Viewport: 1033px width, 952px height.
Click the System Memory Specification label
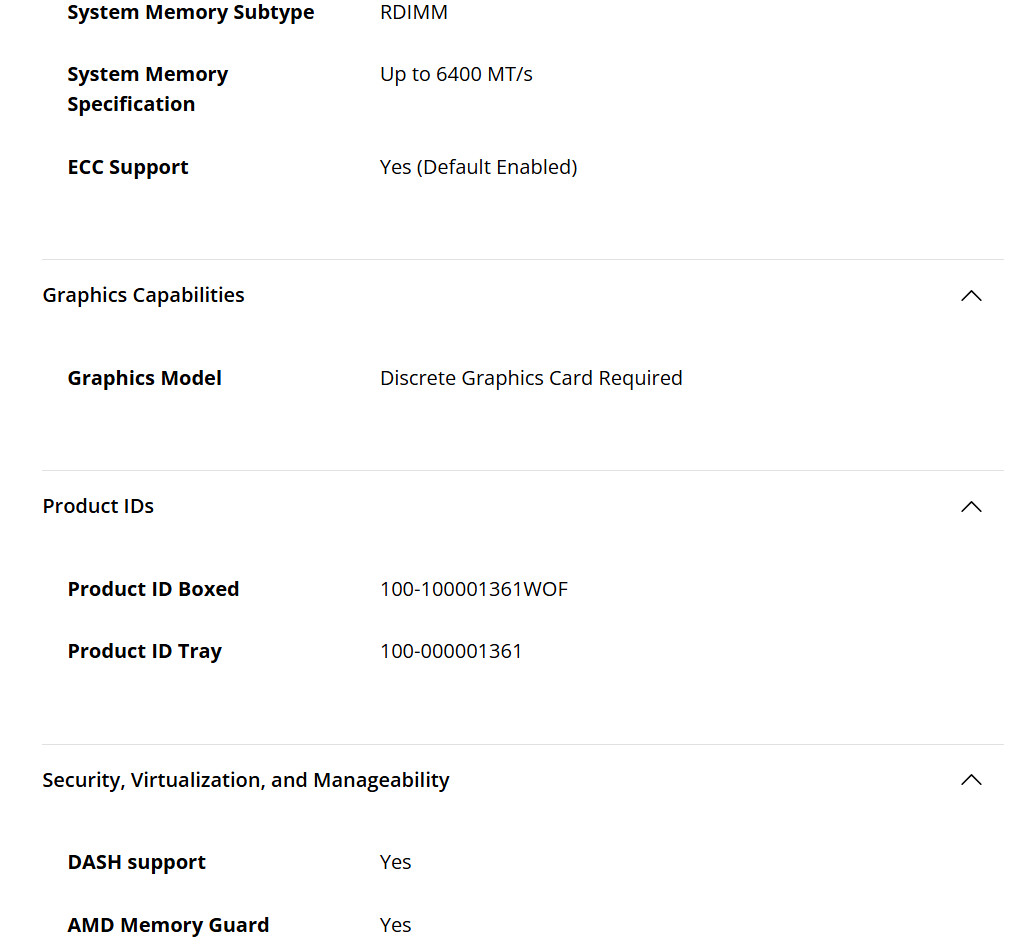(147, 89)
